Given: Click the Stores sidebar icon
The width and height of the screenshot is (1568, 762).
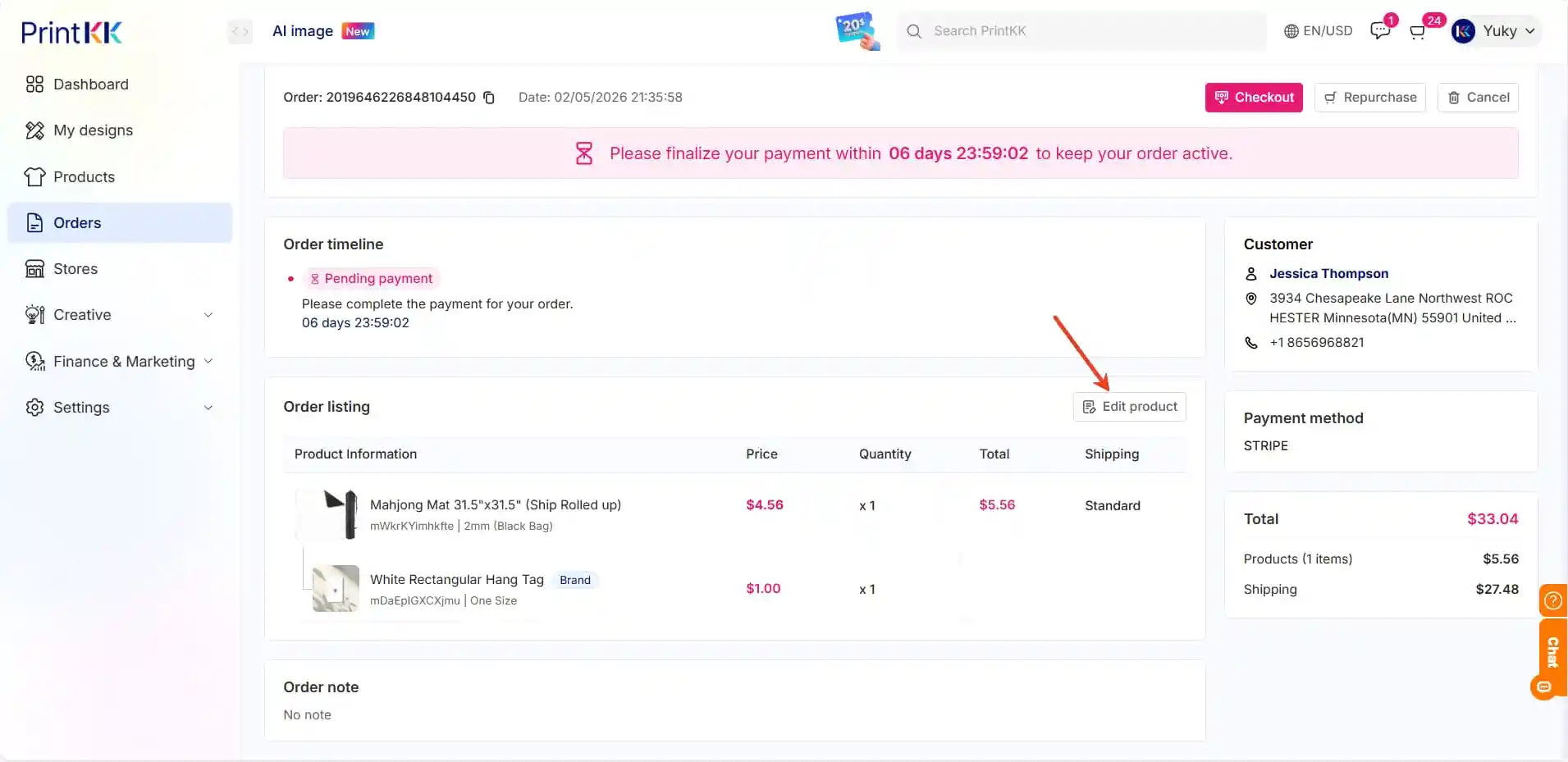Looking at the screenshot, I should tap(34, 268).
